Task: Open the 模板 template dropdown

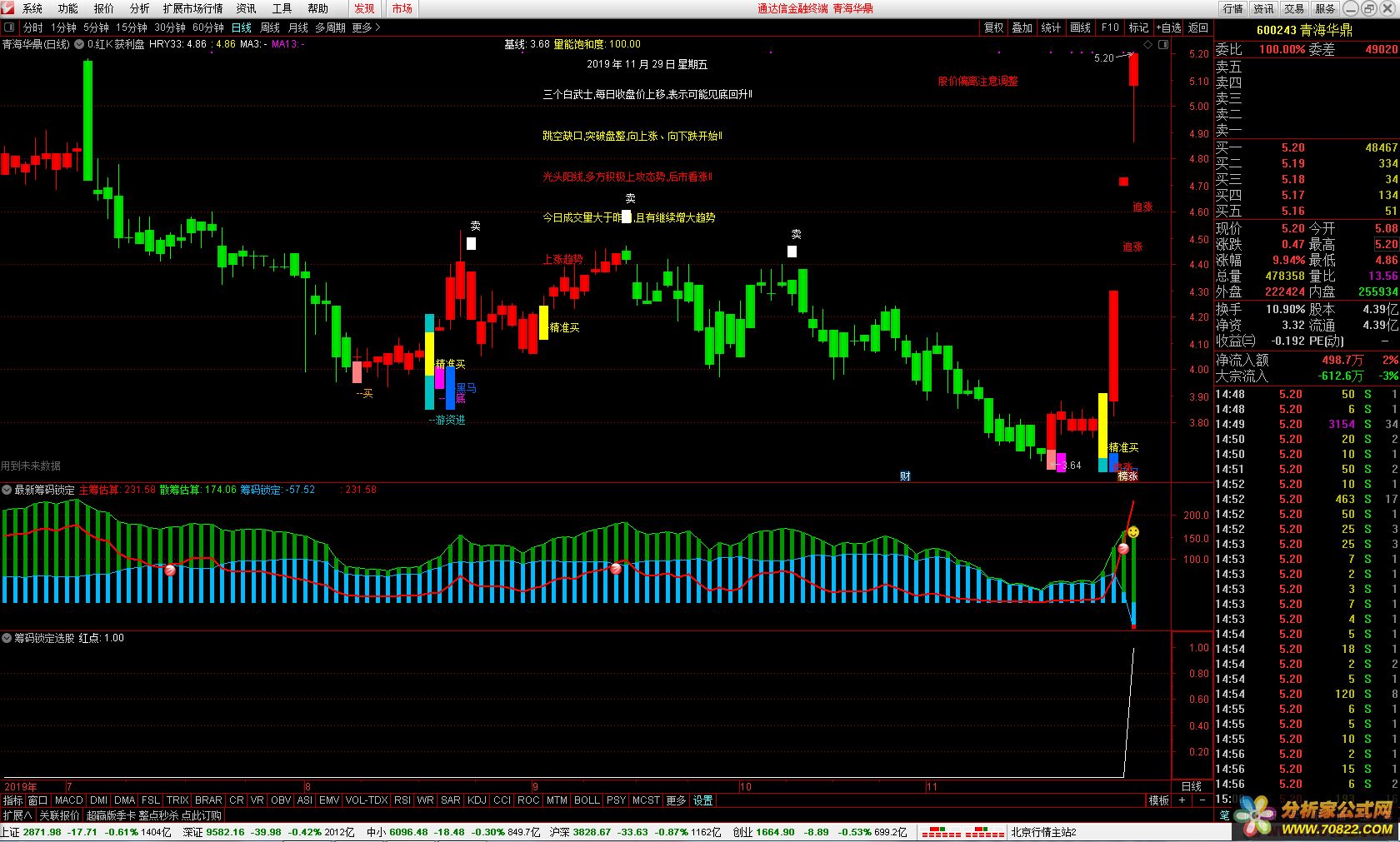Action: click(1158, 800)
